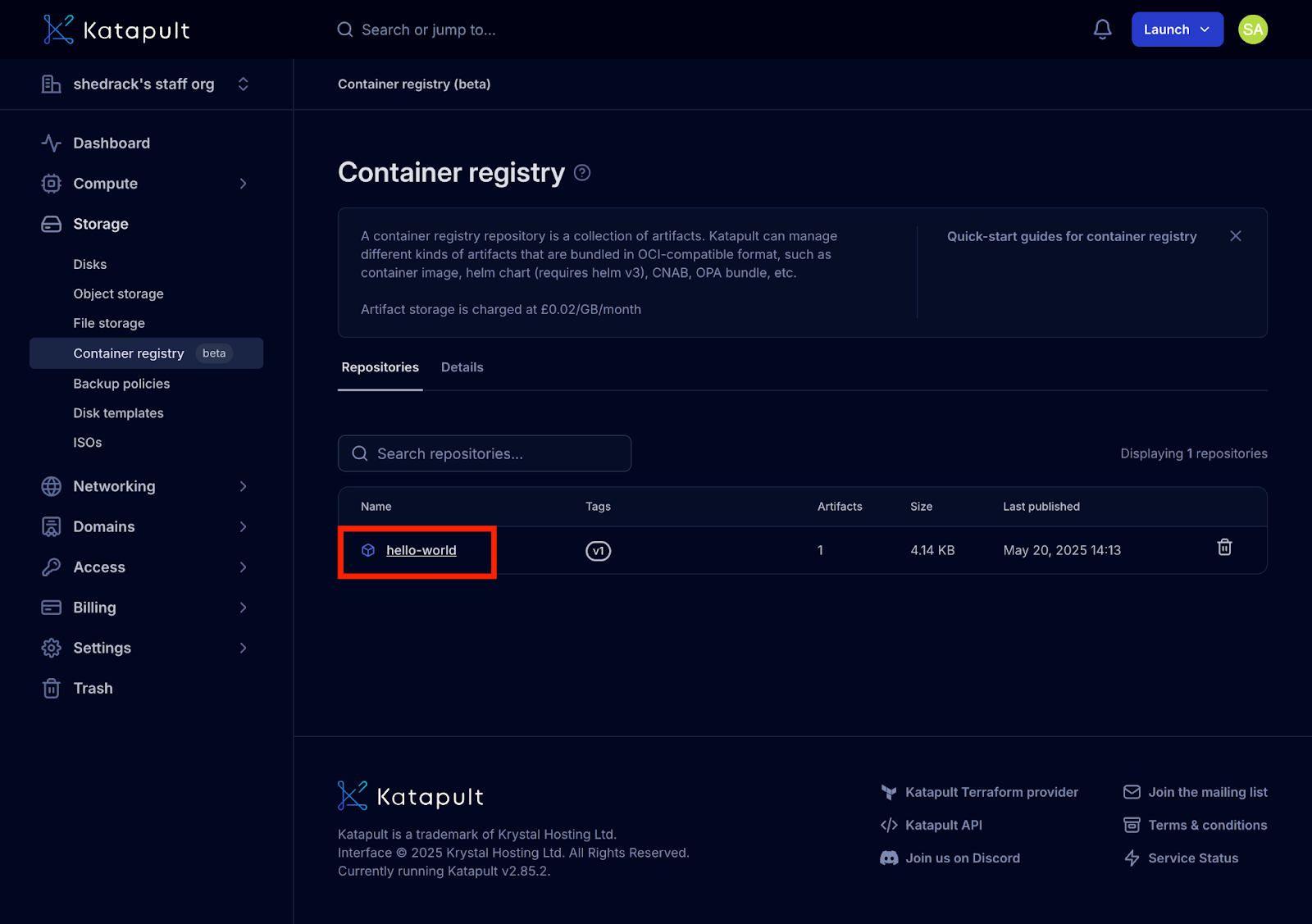Expand the Billing section chevron
Screen dimensions: 1312x924
pos(243,608)
